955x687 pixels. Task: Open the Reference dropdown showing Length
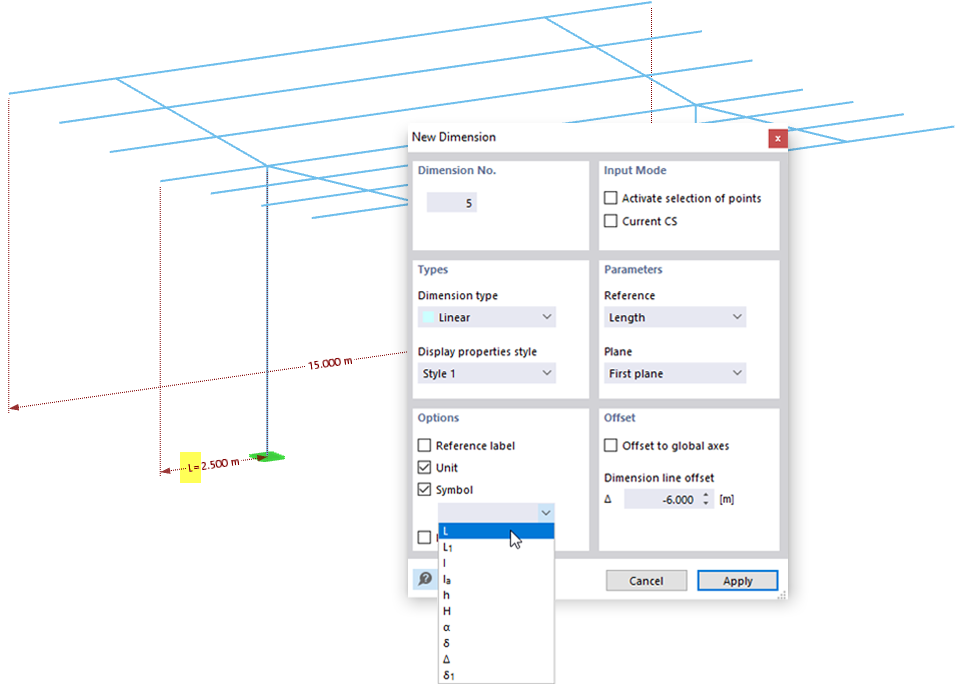738,316
